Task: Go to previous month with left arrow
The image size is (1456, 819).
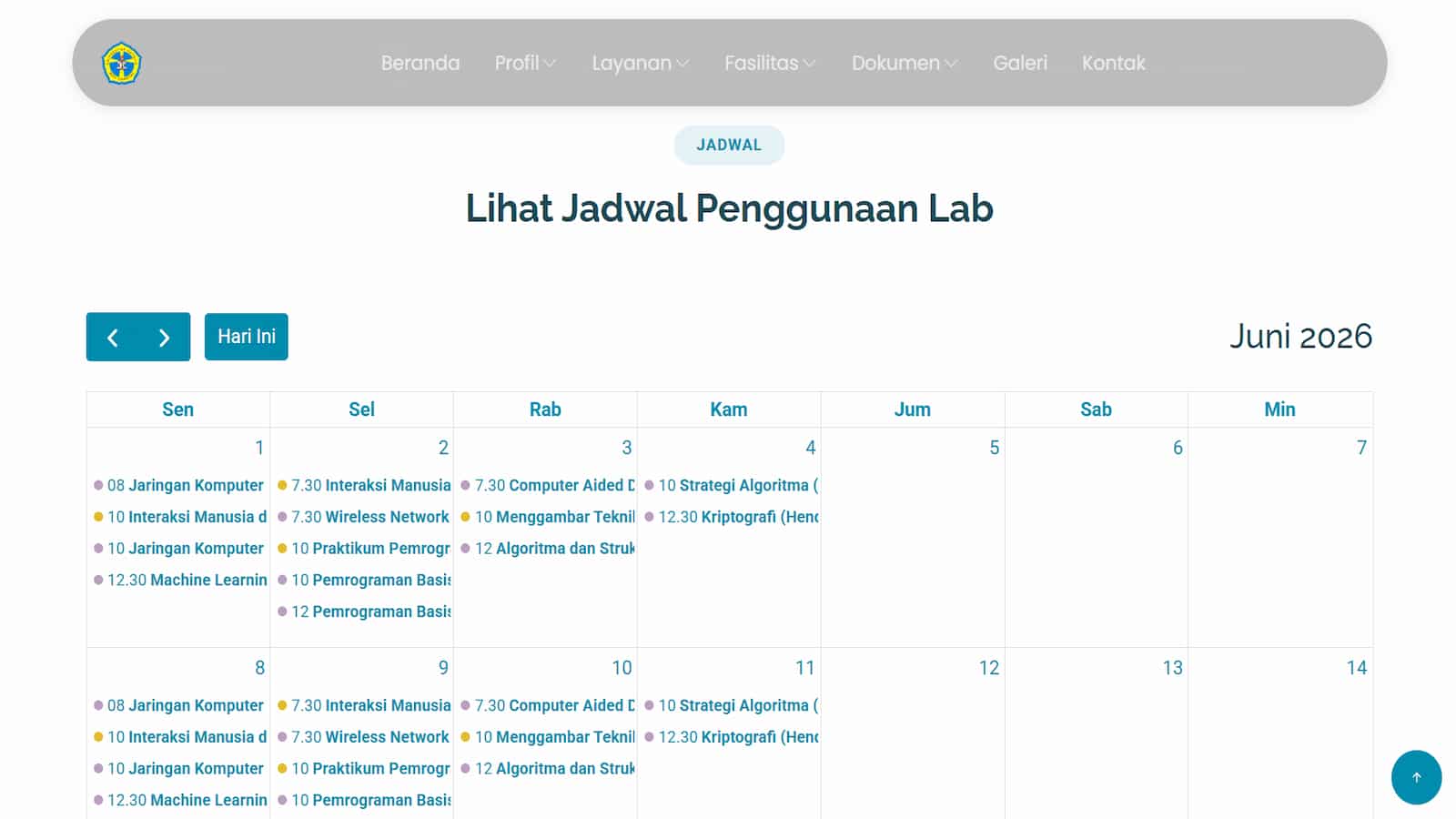Action: point(113,338)
